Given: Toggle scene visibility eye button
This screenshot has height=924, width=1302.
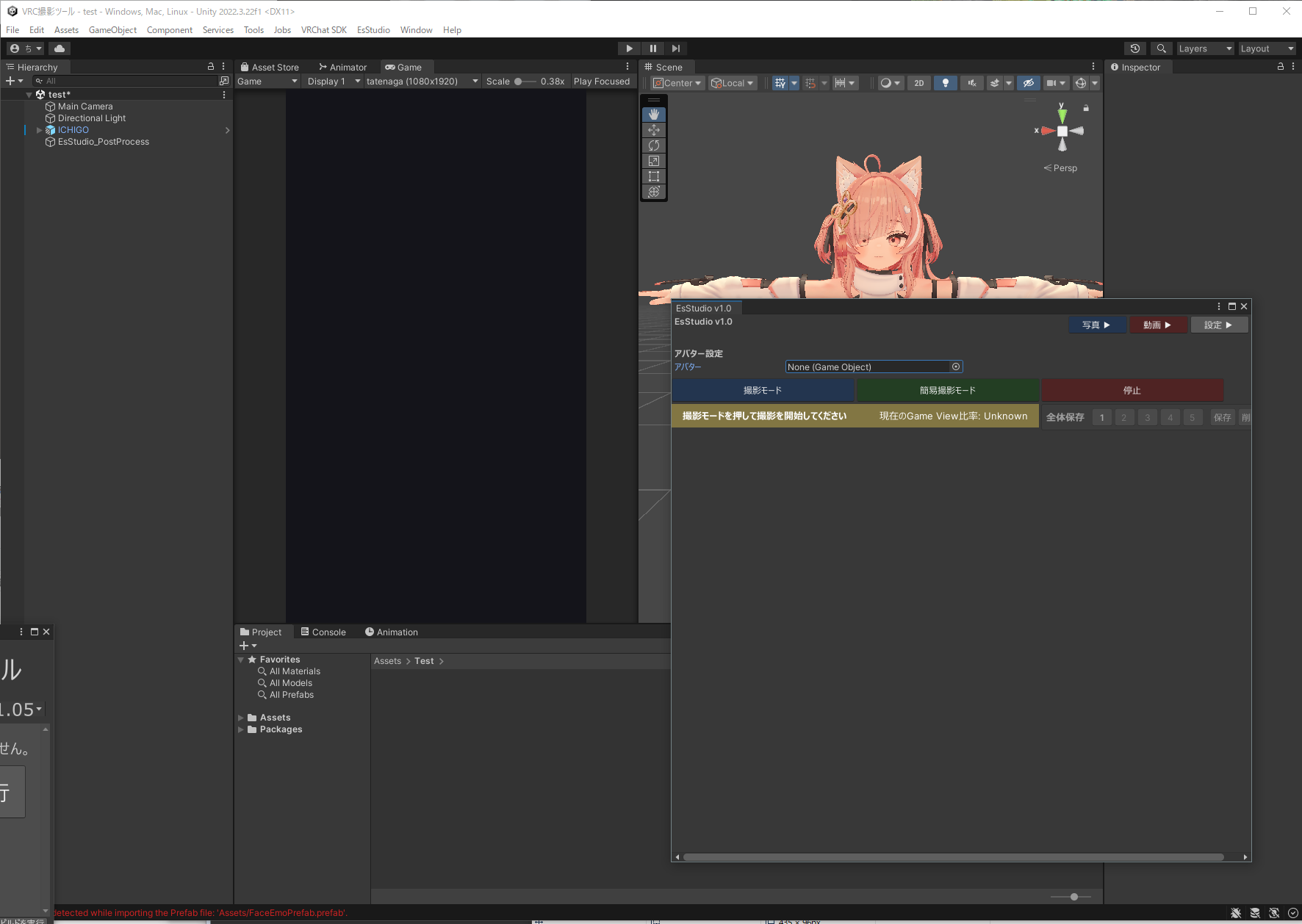Looking at the screenshot, I should click(x=1029, y=83).
